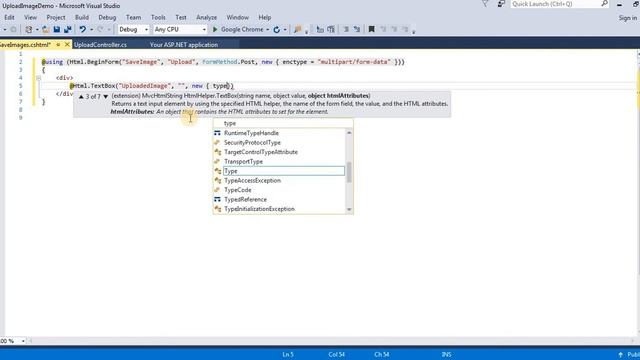Open the Analyze menu

tap(207, 18)
